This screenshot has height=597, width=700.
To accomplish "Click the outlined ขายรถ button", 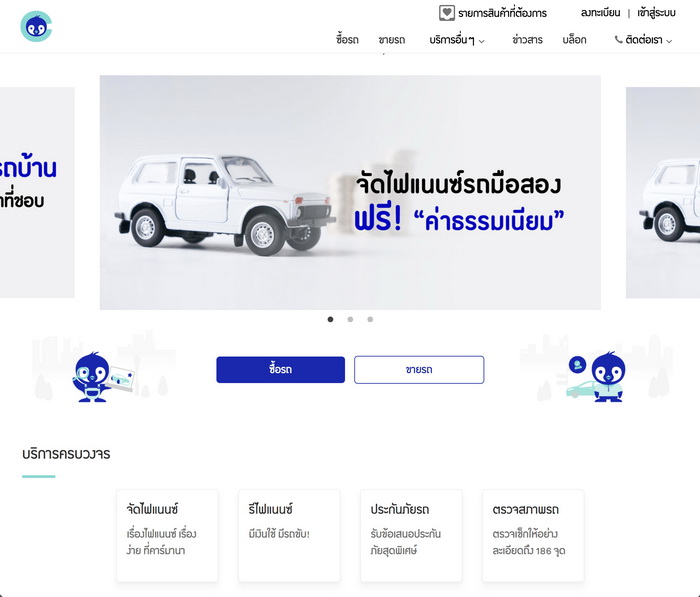I will click(x=419, y=370).
